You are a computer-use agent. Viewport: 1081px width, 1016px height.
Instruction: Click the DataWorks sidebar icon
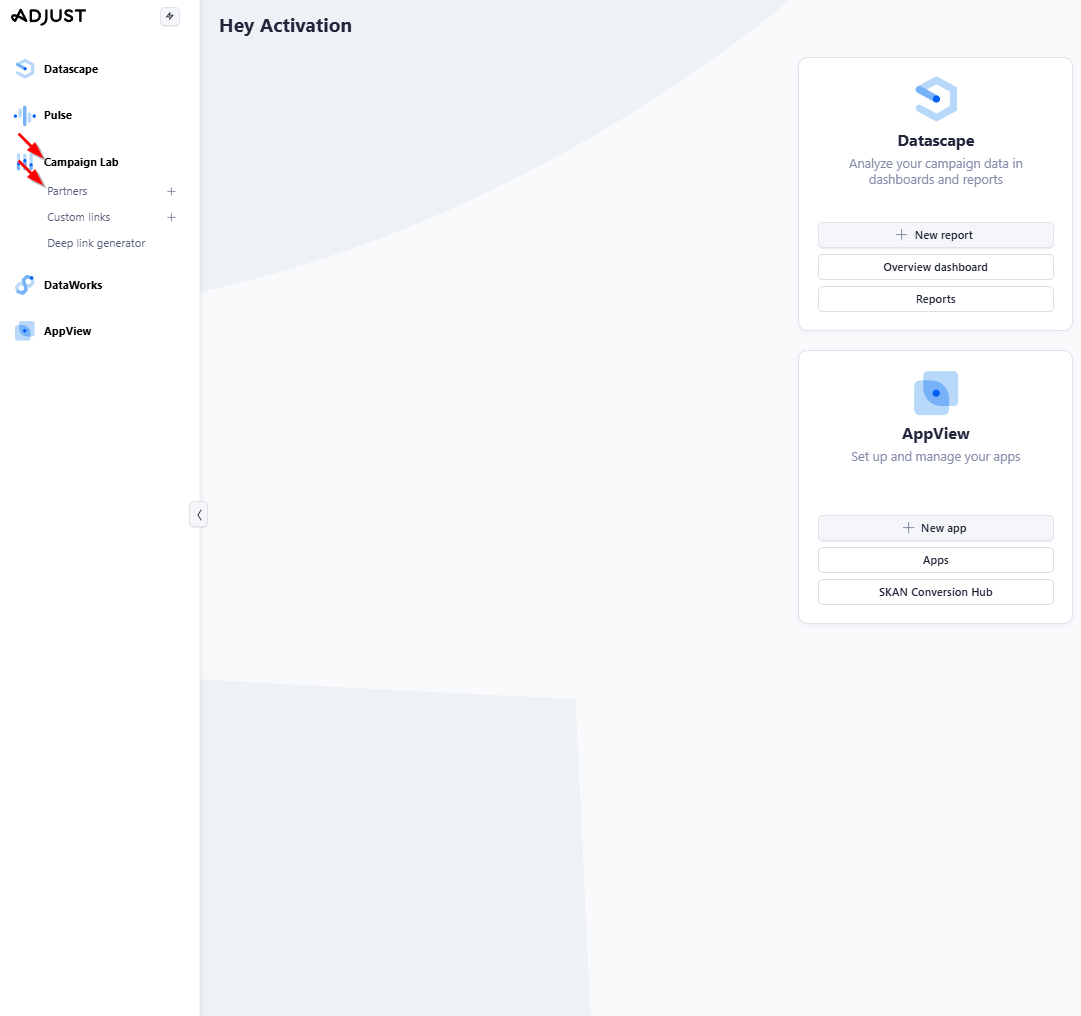pos(25,285)
